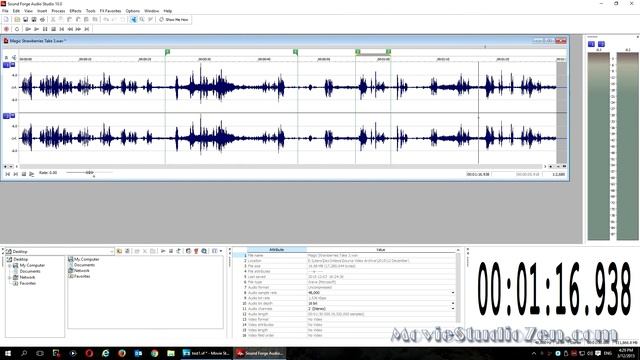Click the waveform horizontal scrollbar

(282, 167)
